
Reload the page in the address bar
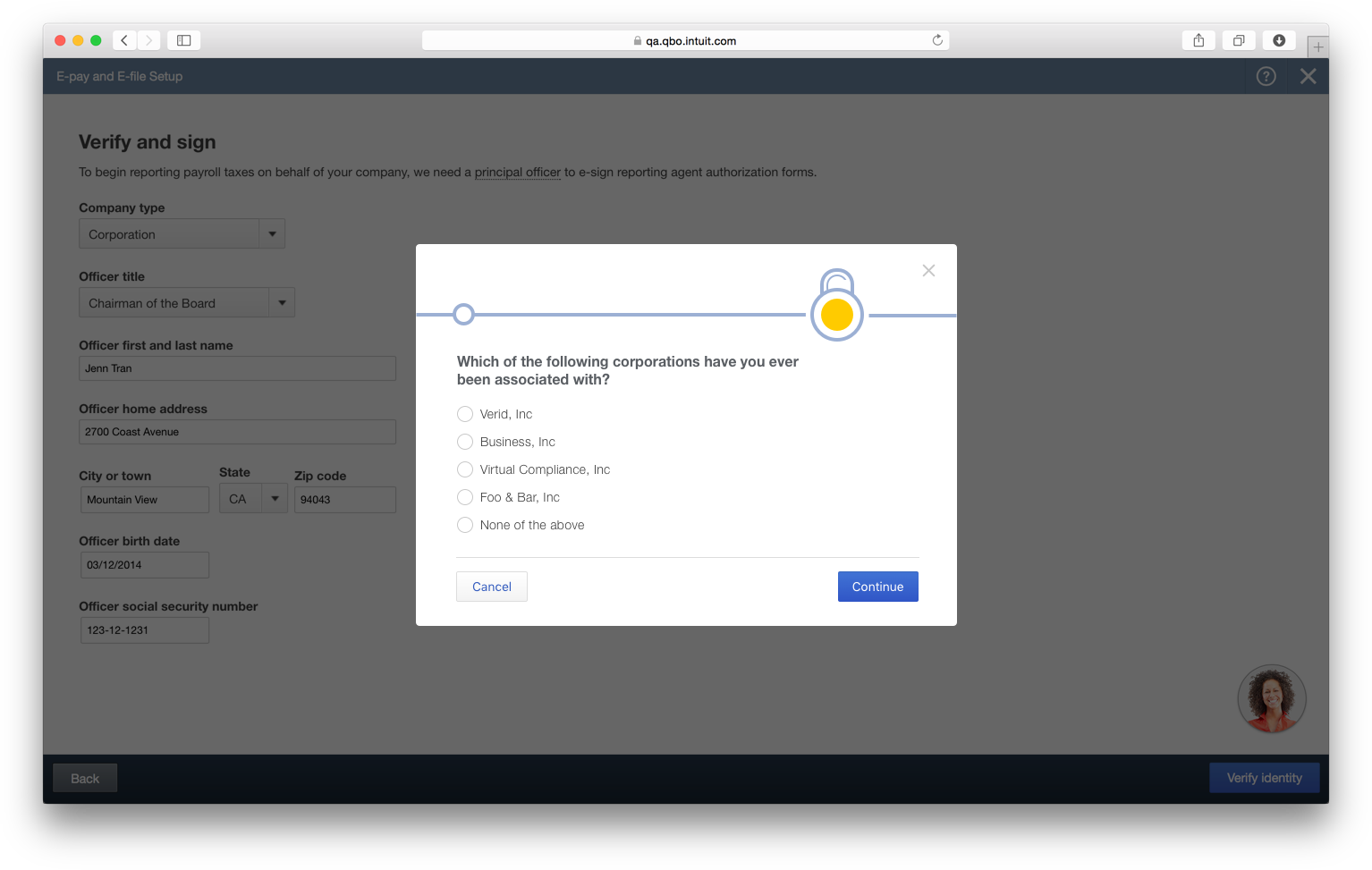[937, 40]
